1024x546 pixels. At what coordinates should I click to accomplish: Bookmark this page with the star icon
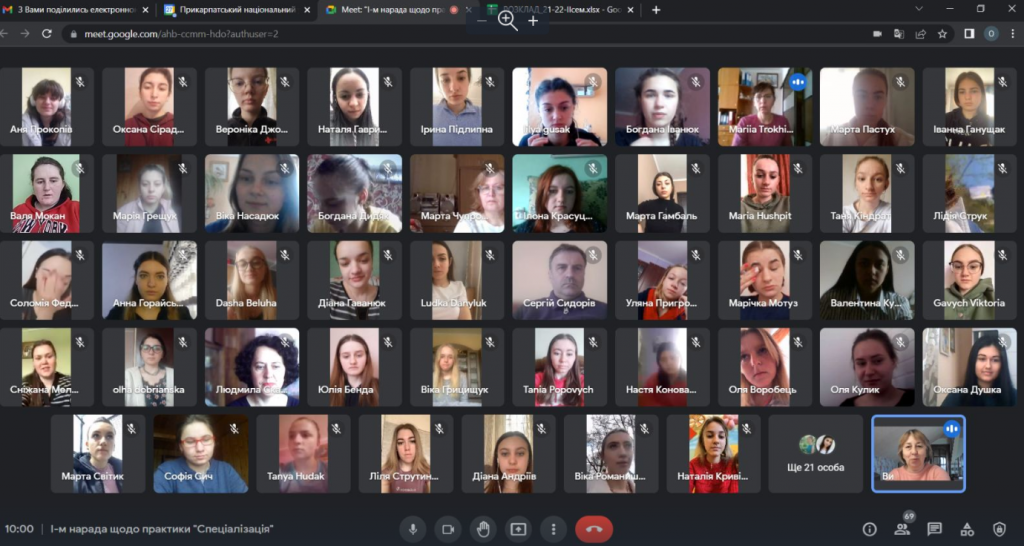point(942,33)
